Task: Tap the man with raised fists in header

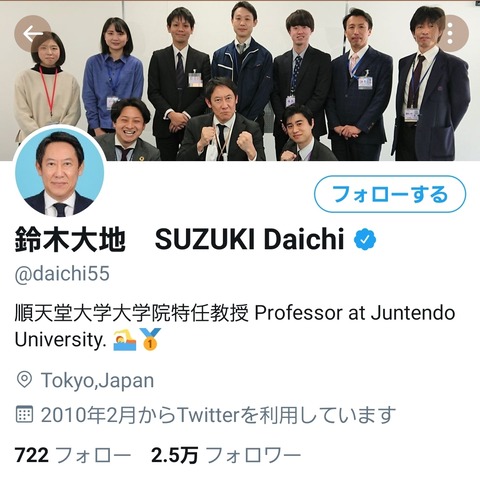Action: pos(221,120)
